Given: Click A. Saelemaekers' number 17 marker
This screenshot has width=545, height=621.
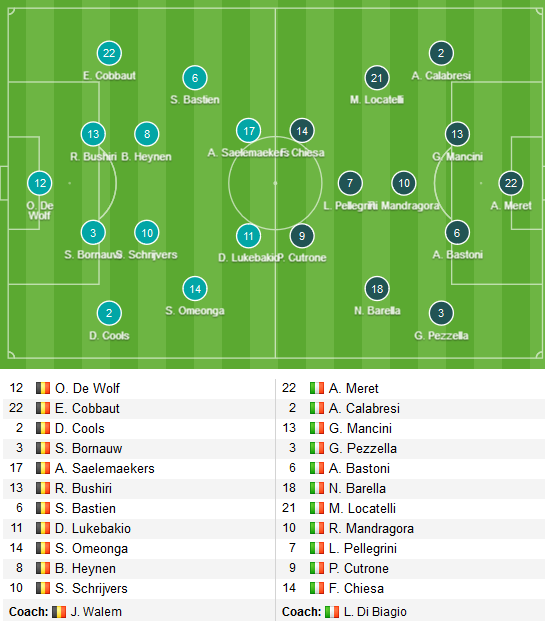Looking at the screenshot, I should [248, 131].
